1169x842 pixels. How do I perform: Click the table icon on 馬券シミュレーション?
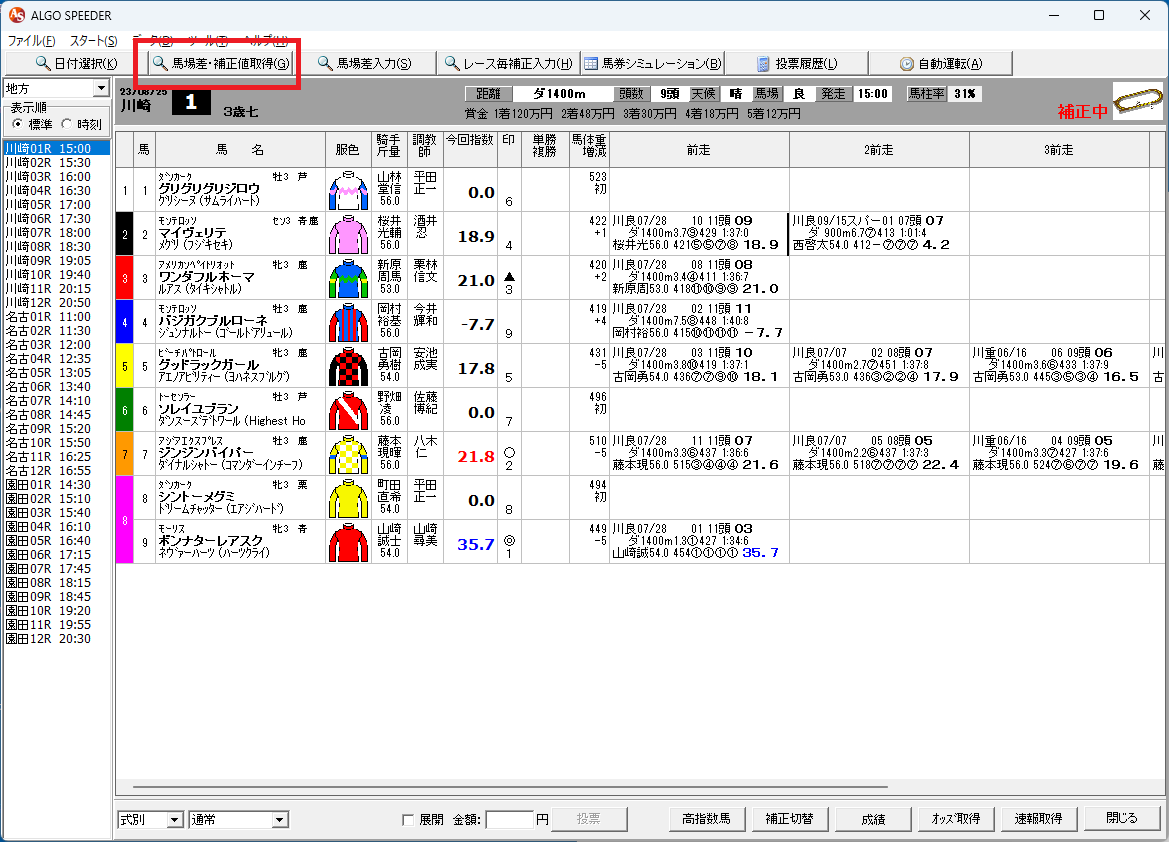[590, 64]
